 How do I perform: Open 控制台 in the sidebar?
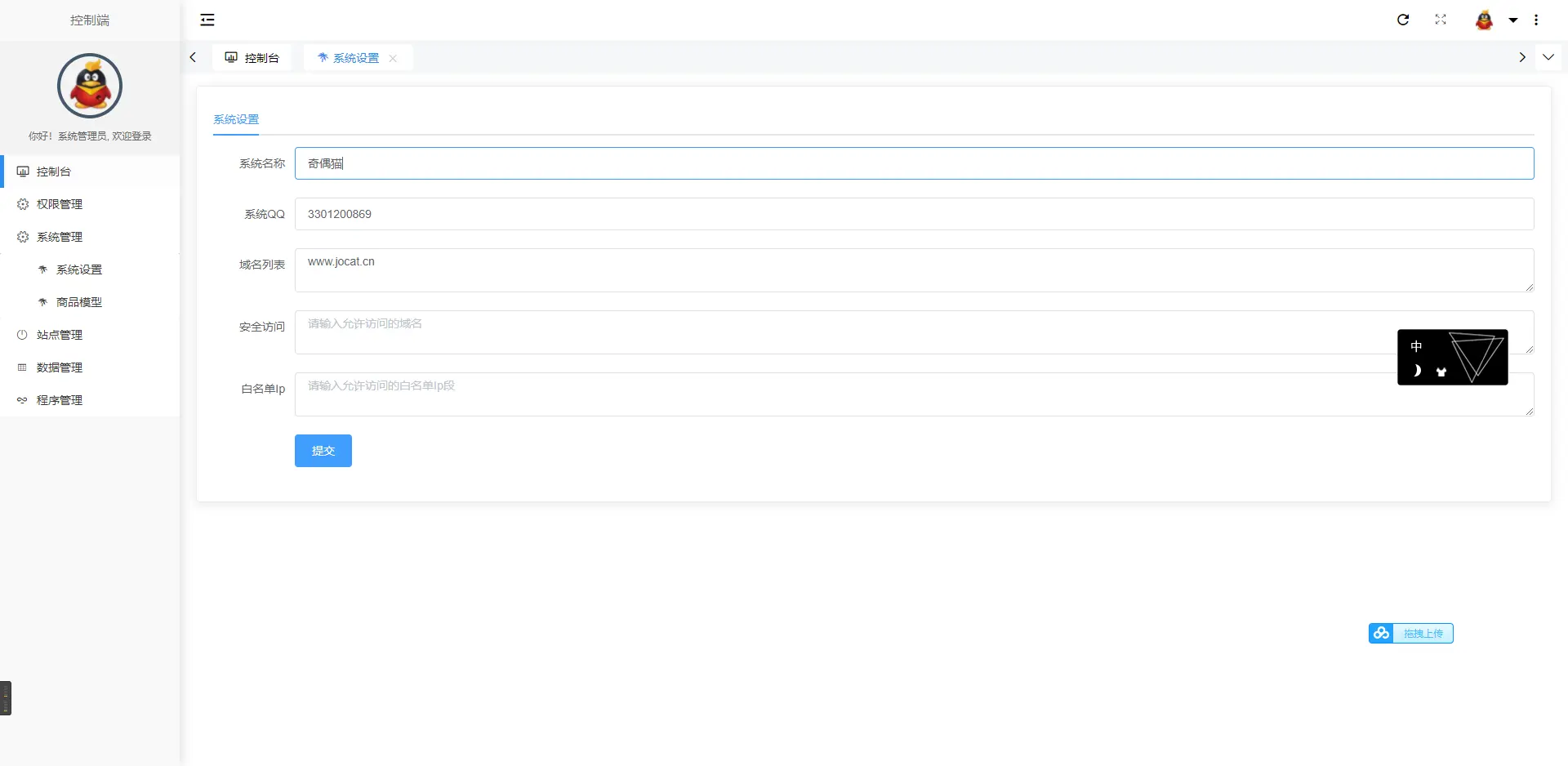[90, 171]
